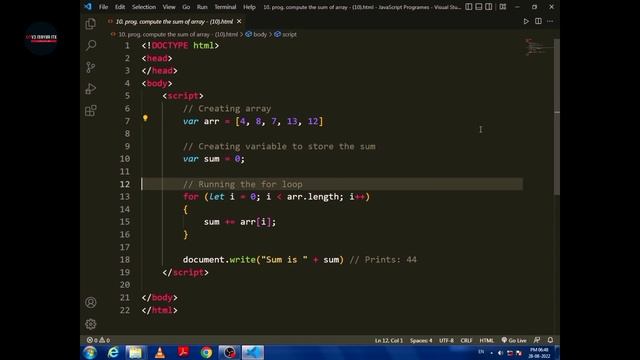This screenshot has height=360, width=640.
Task: Click comment '// Creating array'
Action: [227, 109]
